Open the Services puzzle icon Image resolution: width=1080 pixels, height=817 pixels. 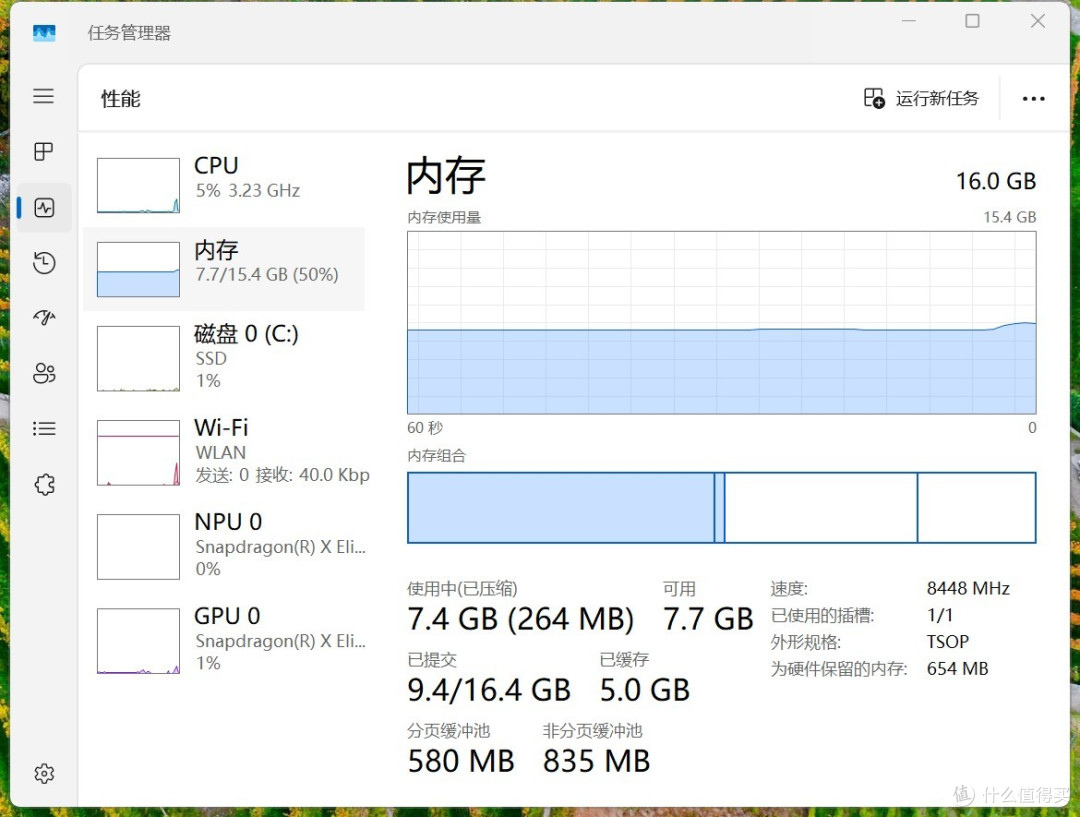point(44,484)
